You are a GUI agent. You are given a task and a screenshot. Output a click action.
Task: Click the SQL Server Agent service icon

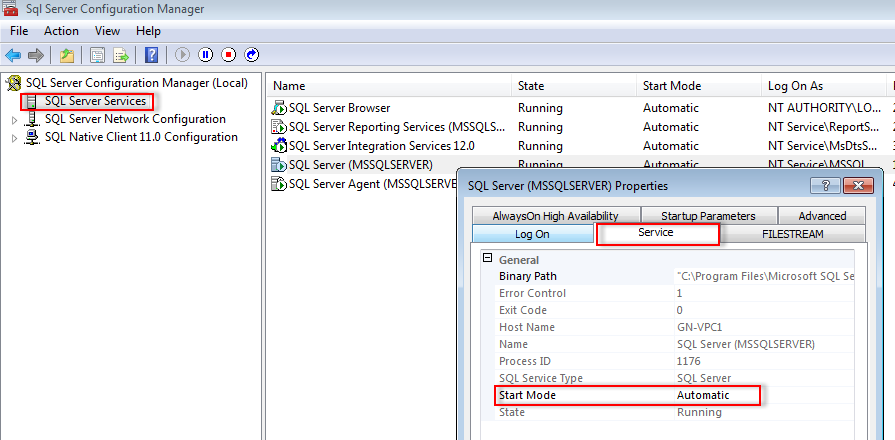(279, 184)
